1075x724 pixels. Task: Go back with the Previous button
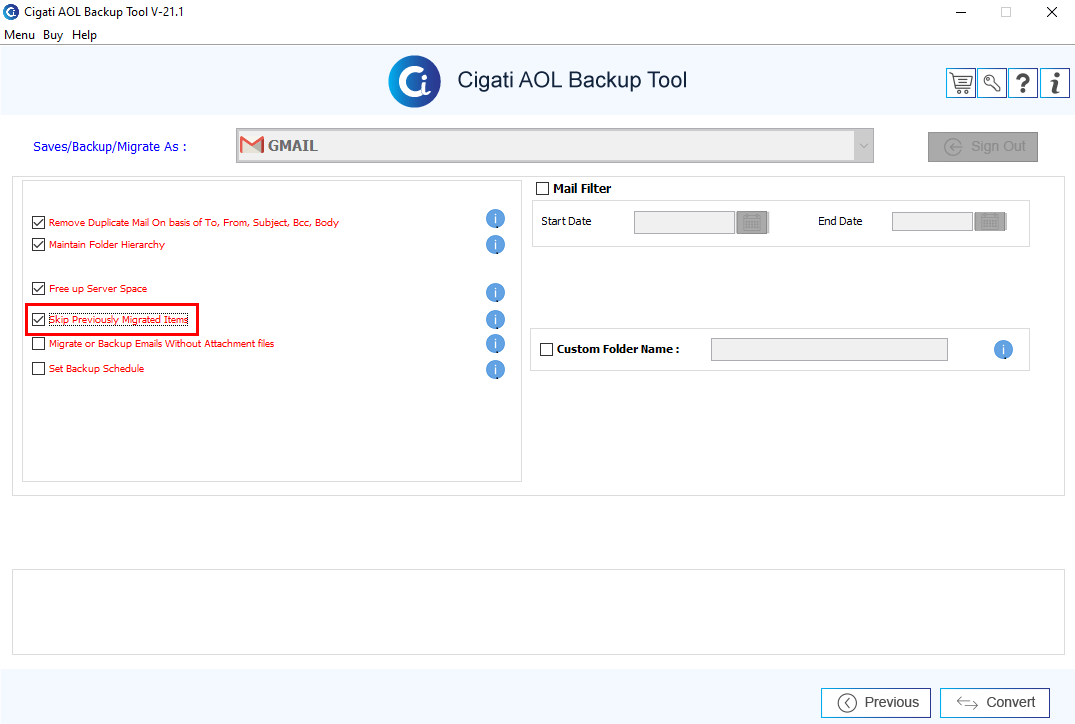click(x=875, y=703)
